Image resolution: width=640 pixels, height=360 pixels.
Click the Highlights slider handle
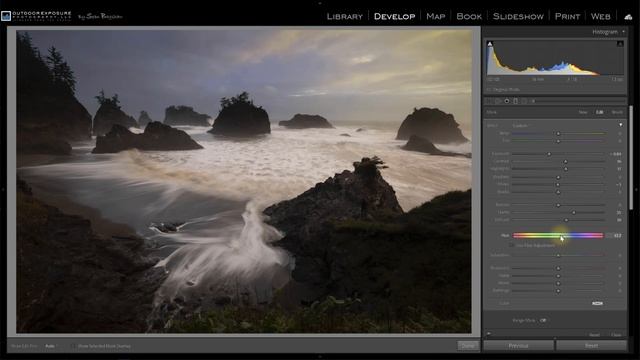(566, 169)
